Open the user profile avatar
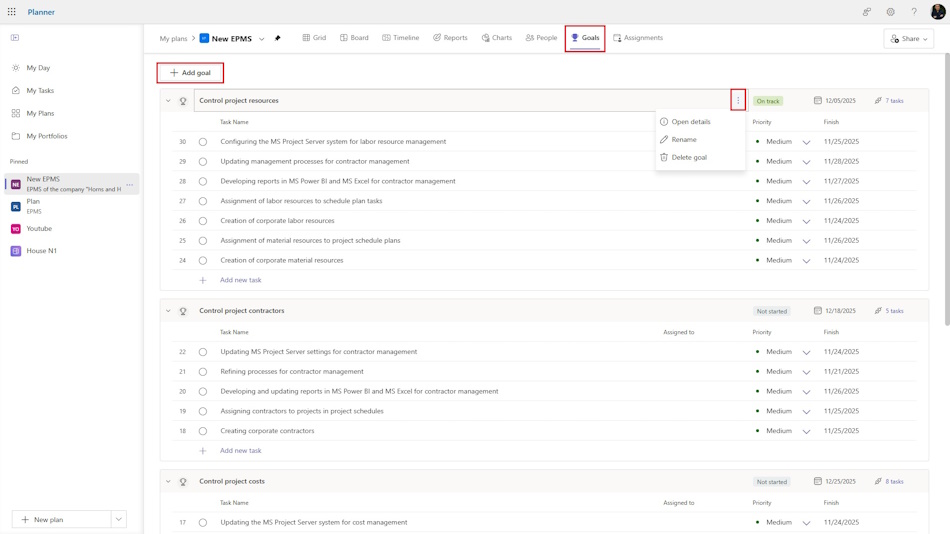The width and height of the screenshot is (950, 534). [937, 12]
